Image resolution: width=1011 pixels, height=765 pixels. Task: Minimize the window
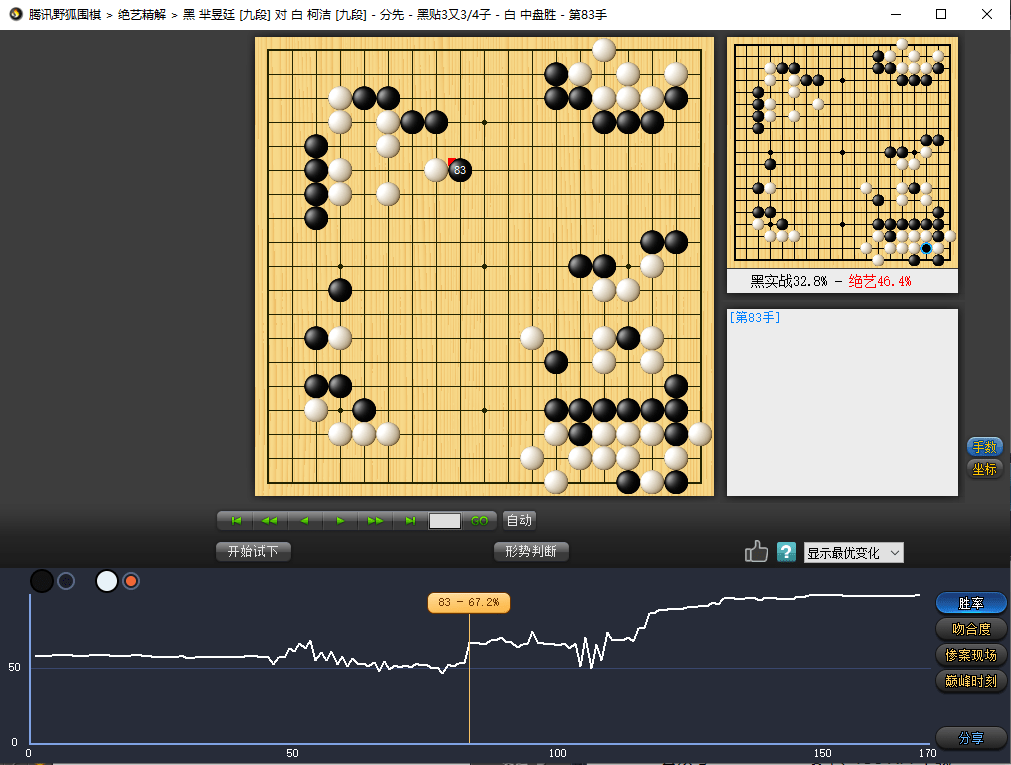(896, 14)
